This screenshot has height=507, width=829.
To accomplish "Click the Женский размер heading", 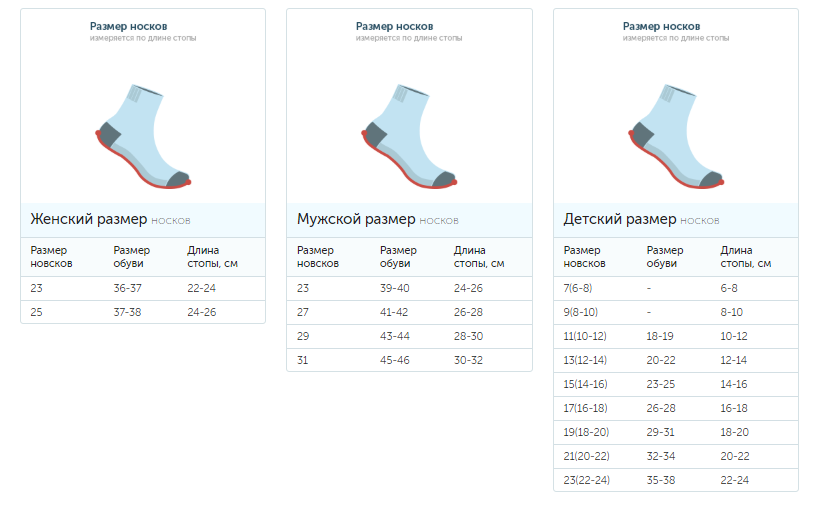I will pos(89,219).
